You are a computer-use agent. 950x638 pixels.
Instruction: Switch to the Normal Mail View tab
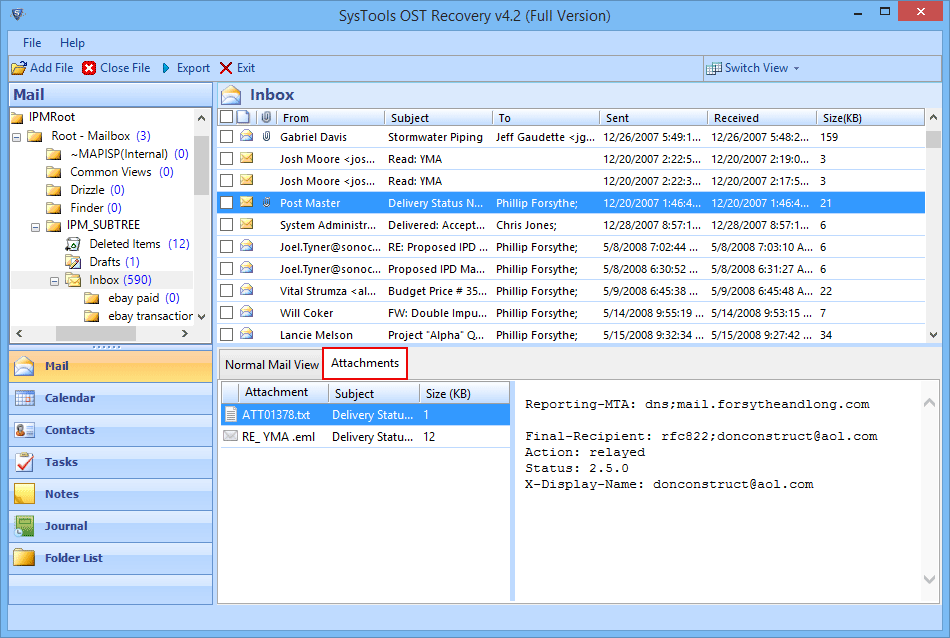click(x=271, y=365)
